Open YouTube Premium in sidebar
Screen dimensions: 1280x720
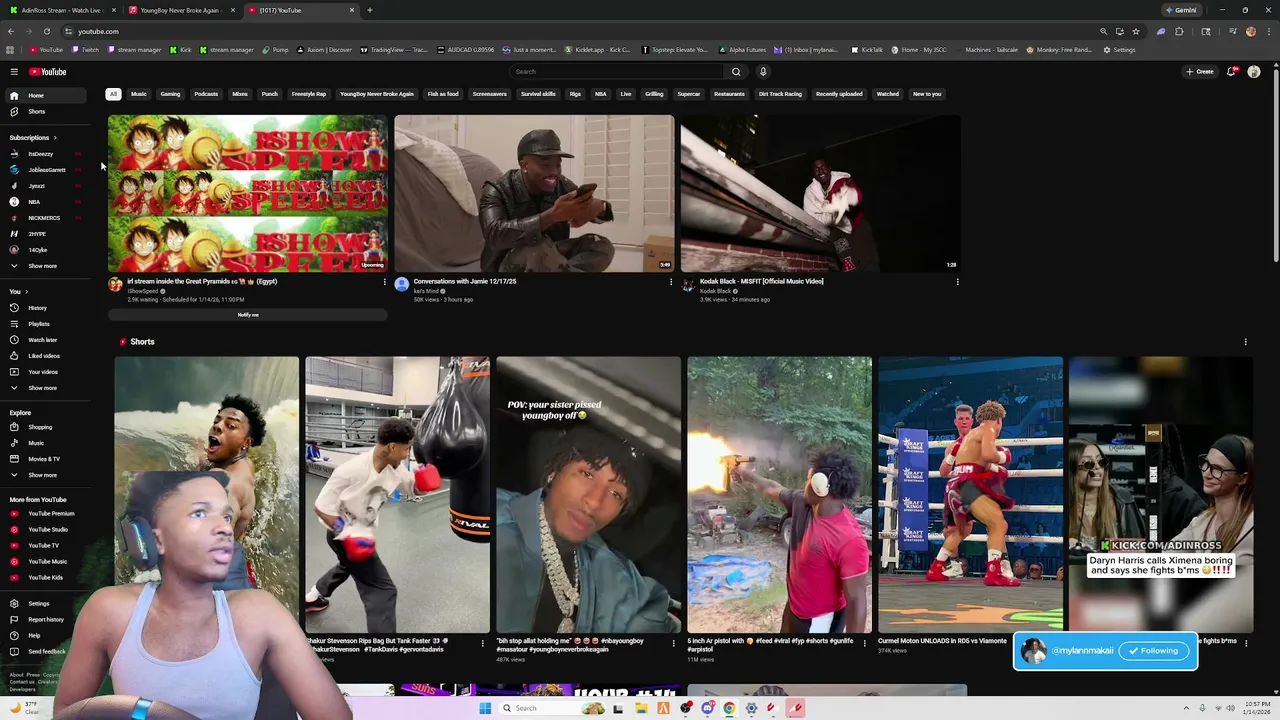click(48, 513)
